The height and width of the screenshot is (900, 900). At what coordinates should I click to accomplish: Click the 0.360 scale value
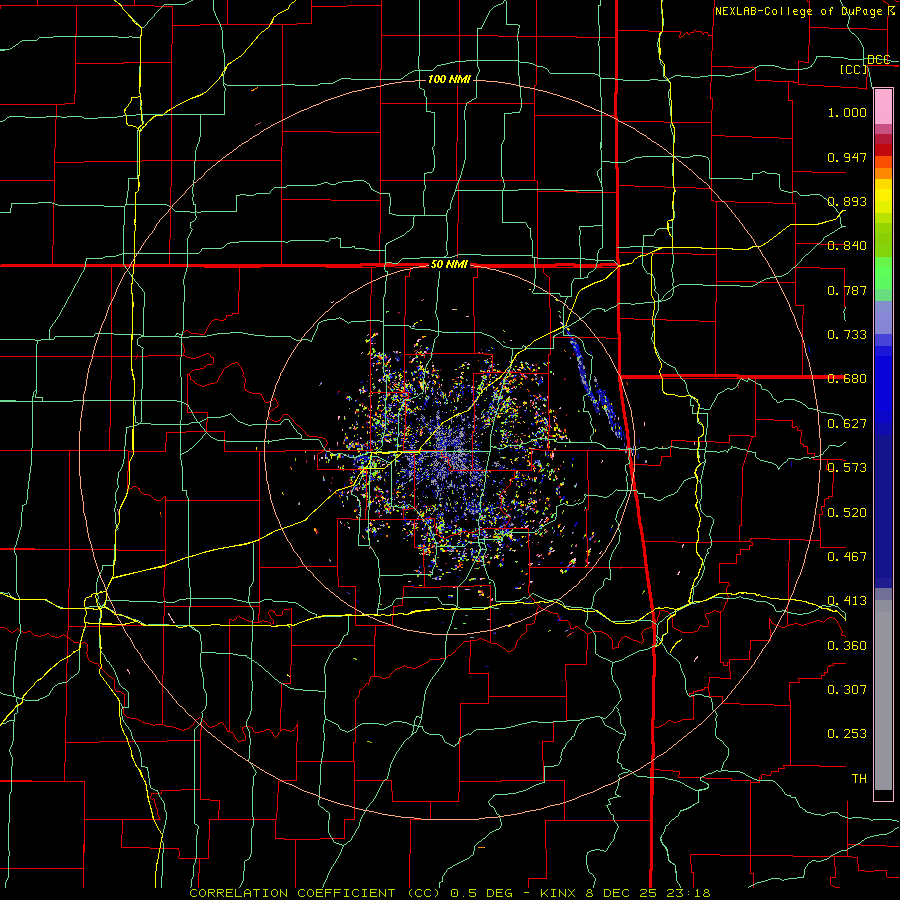pos(847,646)
